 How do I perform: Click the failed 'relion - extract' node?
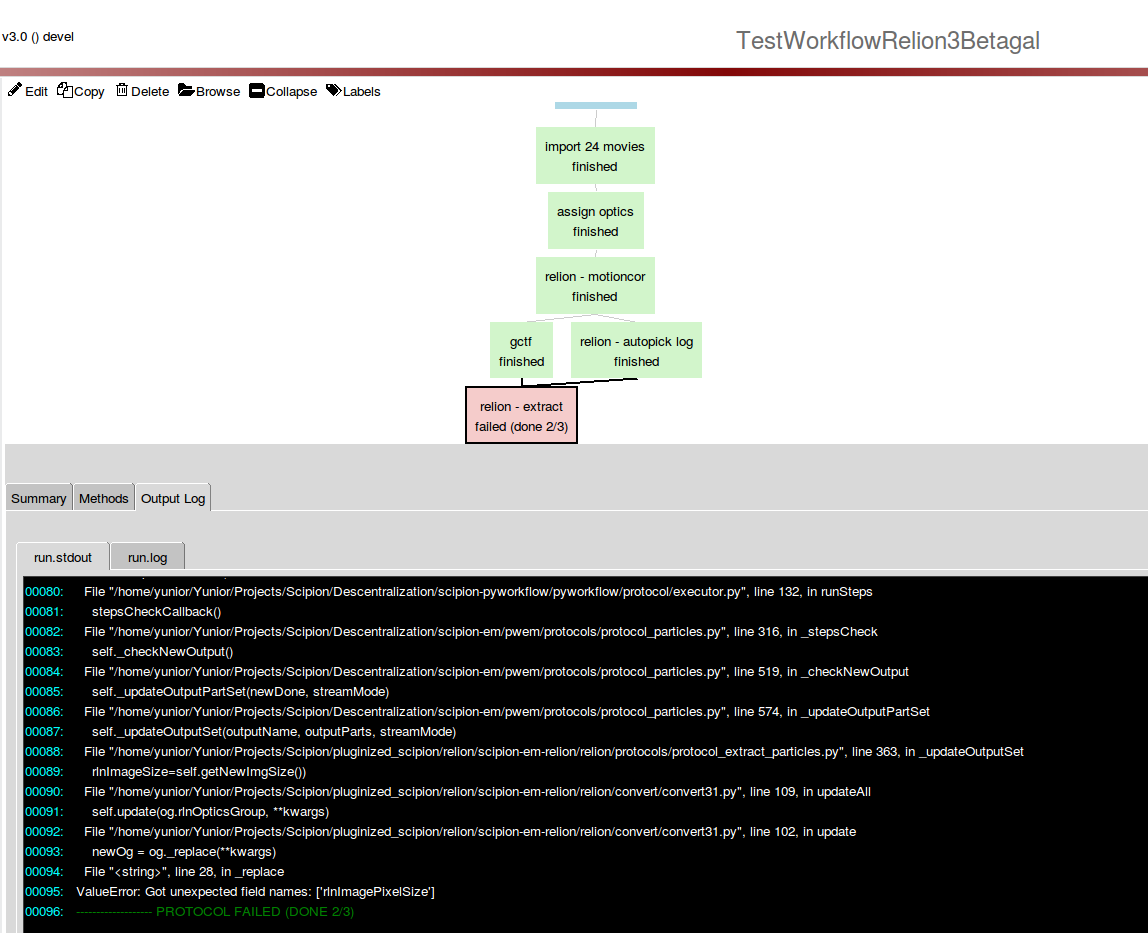click(521, 415)
